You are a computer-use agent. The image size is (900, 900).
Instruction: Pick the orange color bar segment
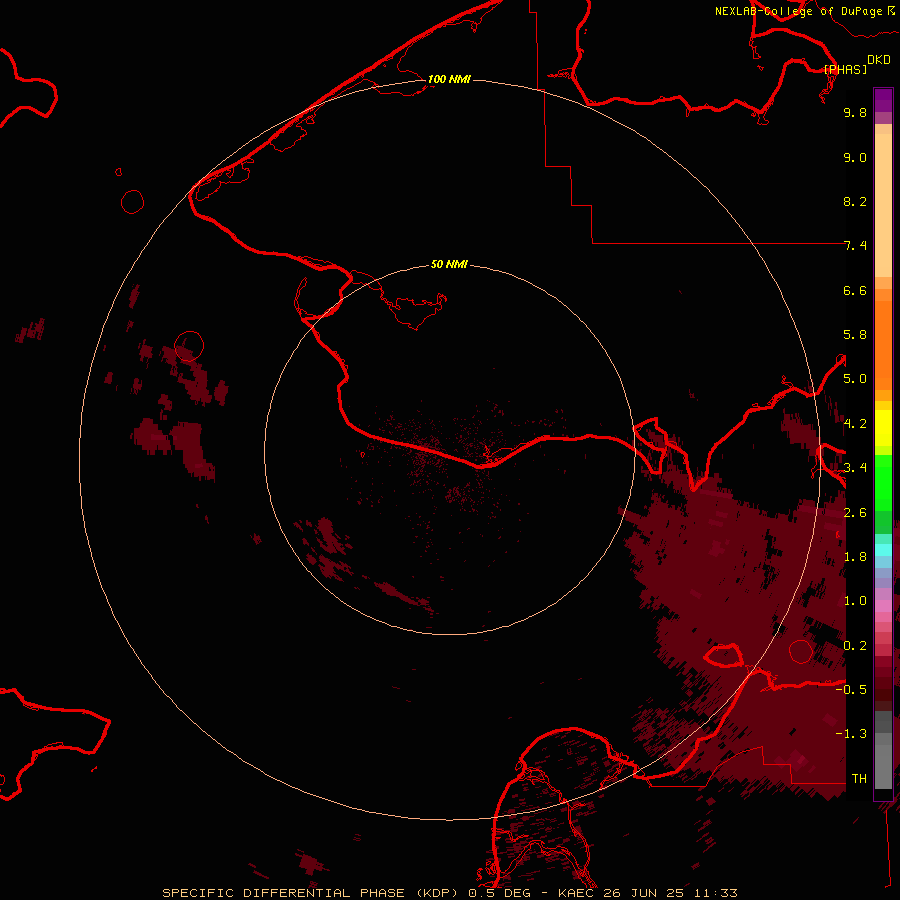883,345
